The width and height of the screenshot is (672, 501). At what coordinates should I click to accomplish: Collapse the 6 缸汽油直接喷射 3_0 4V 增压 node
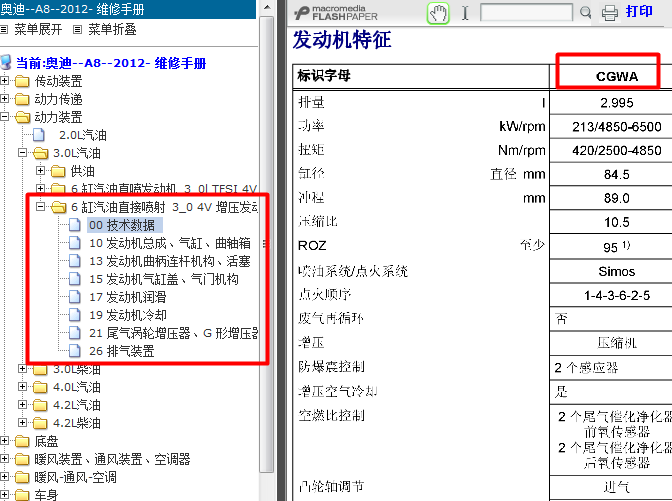pos(40,207)
